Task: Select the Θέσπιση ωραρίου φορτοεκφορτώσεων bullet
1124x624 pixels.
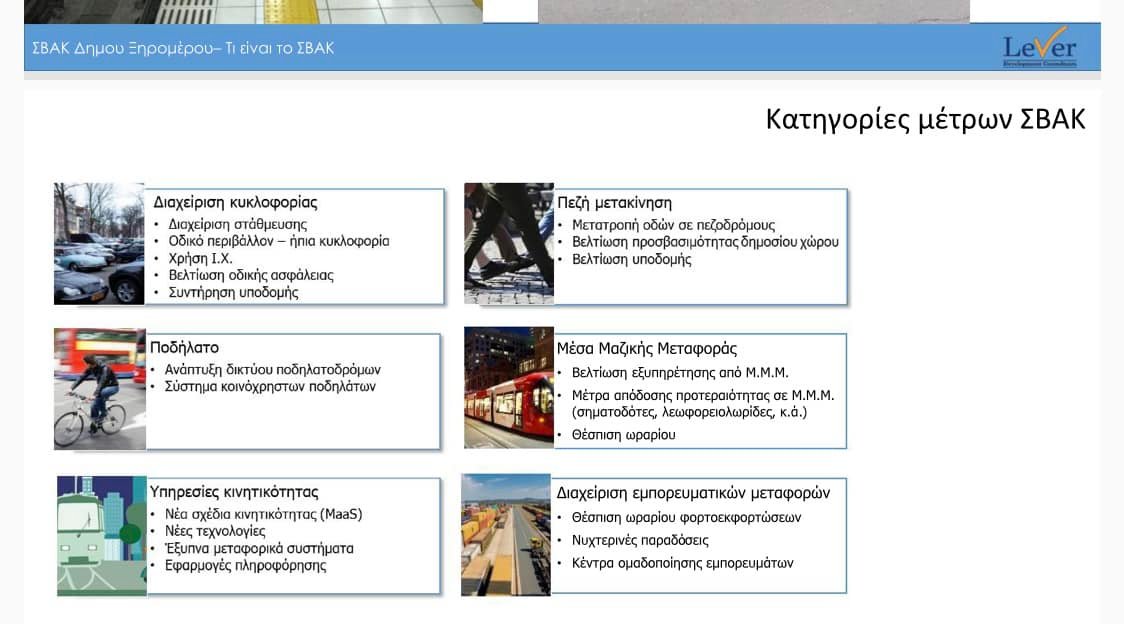Action: click(x=686, y=517)
